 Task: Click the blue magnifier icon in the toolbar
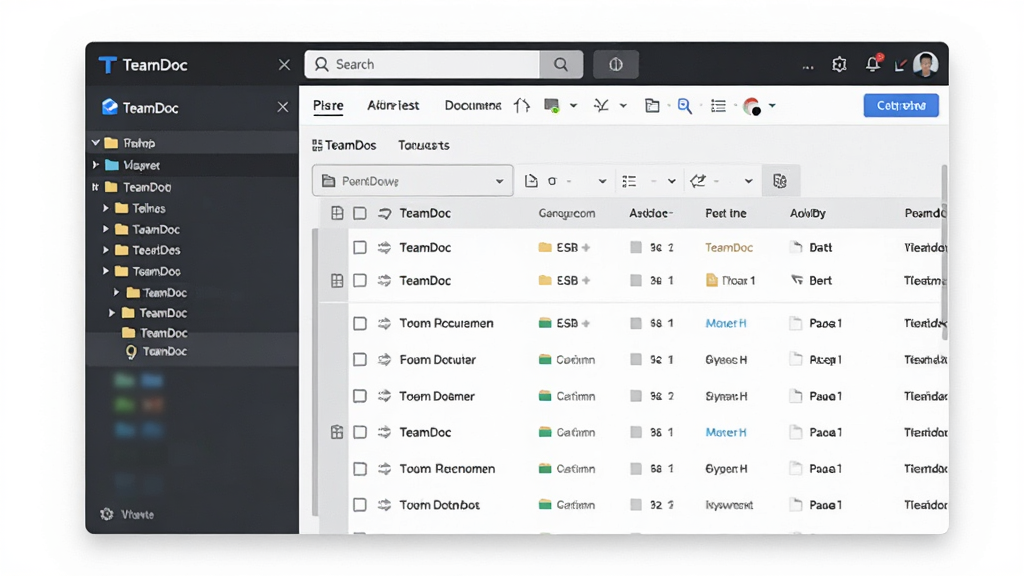[684, 106]
